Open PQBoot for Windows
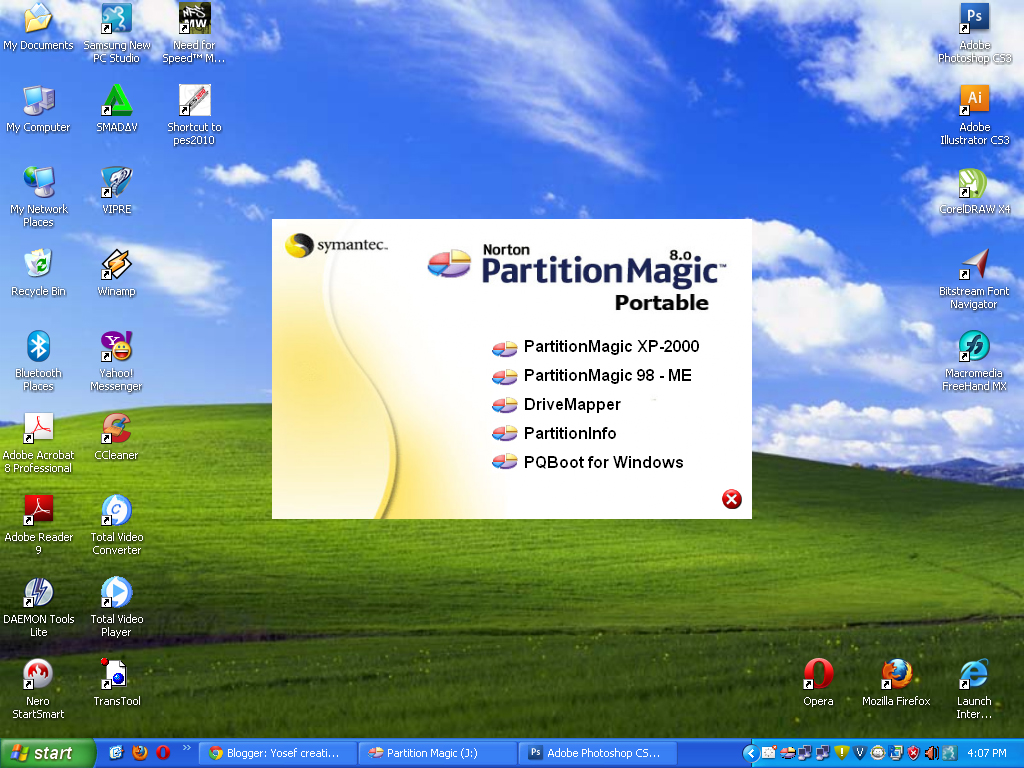This screenshot has height=768, width=1024. (603, 462)
